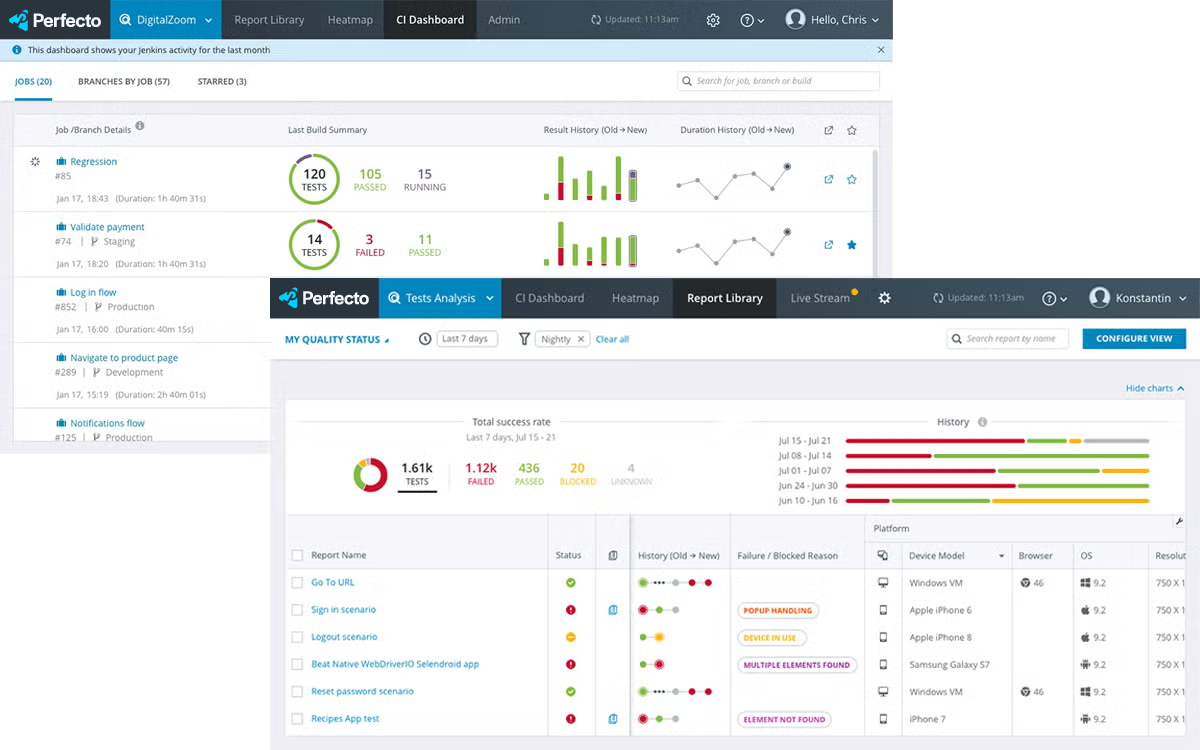Expand My Quality Status menu
Image resolution: width=1200 pixels, height=750 pixels.
click(x=337, y=340)
